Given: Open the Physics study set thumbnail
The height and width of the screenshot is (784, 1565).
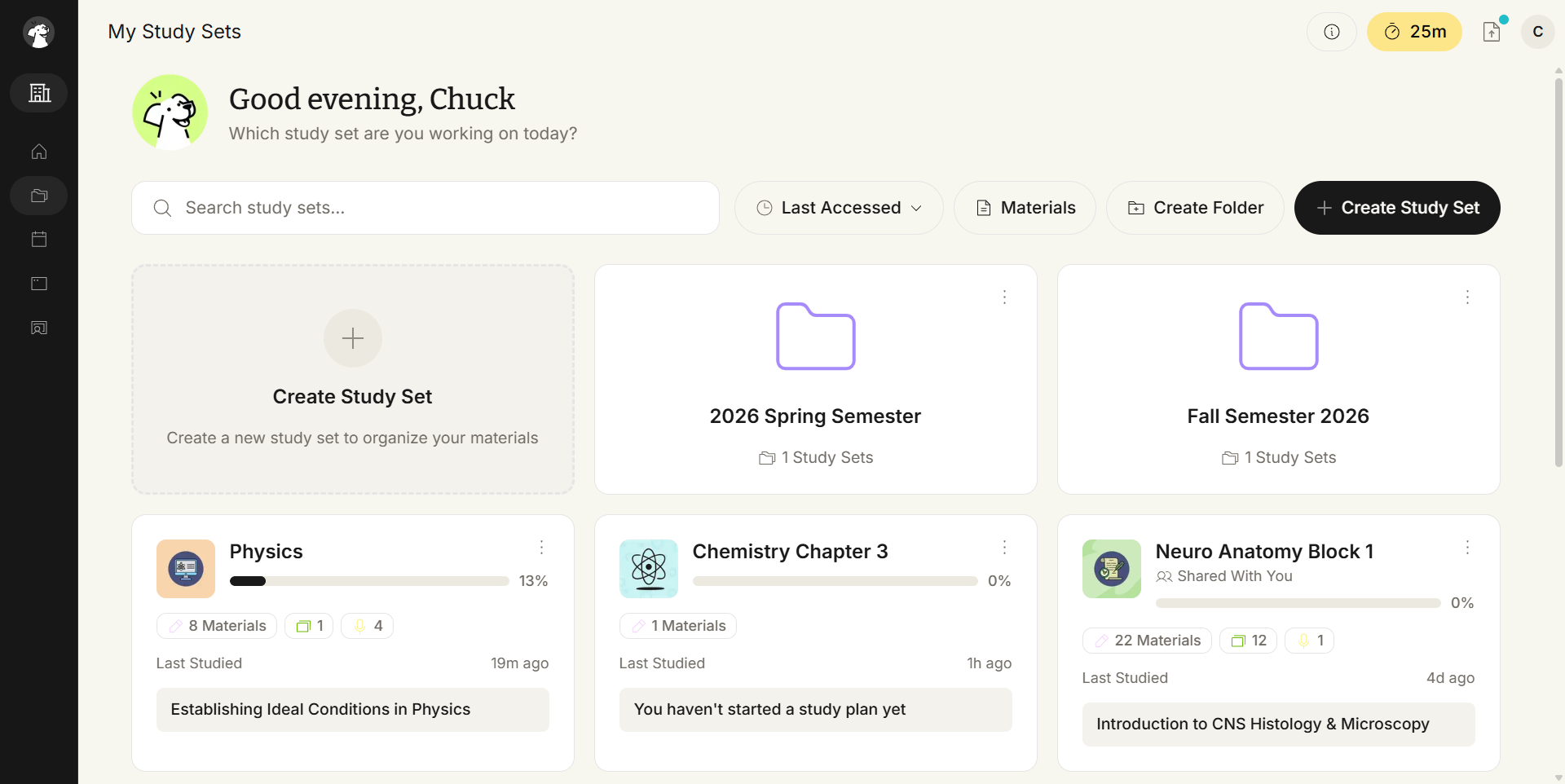Looking at the screenshot, I should click(186, 569).
